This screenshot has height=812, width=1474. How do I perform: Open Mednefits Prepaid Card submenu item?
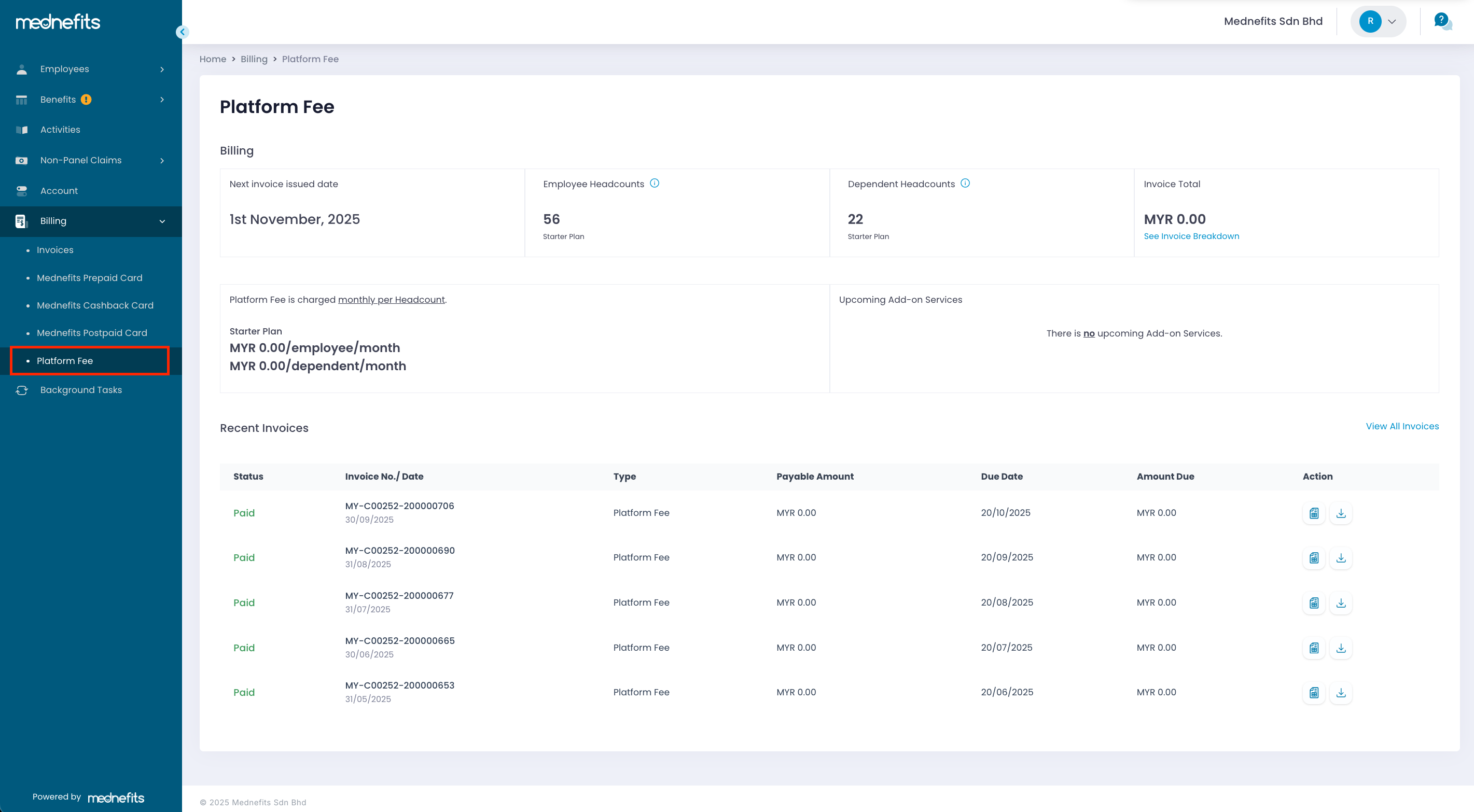pyautogui.click(x=89, y=278)
